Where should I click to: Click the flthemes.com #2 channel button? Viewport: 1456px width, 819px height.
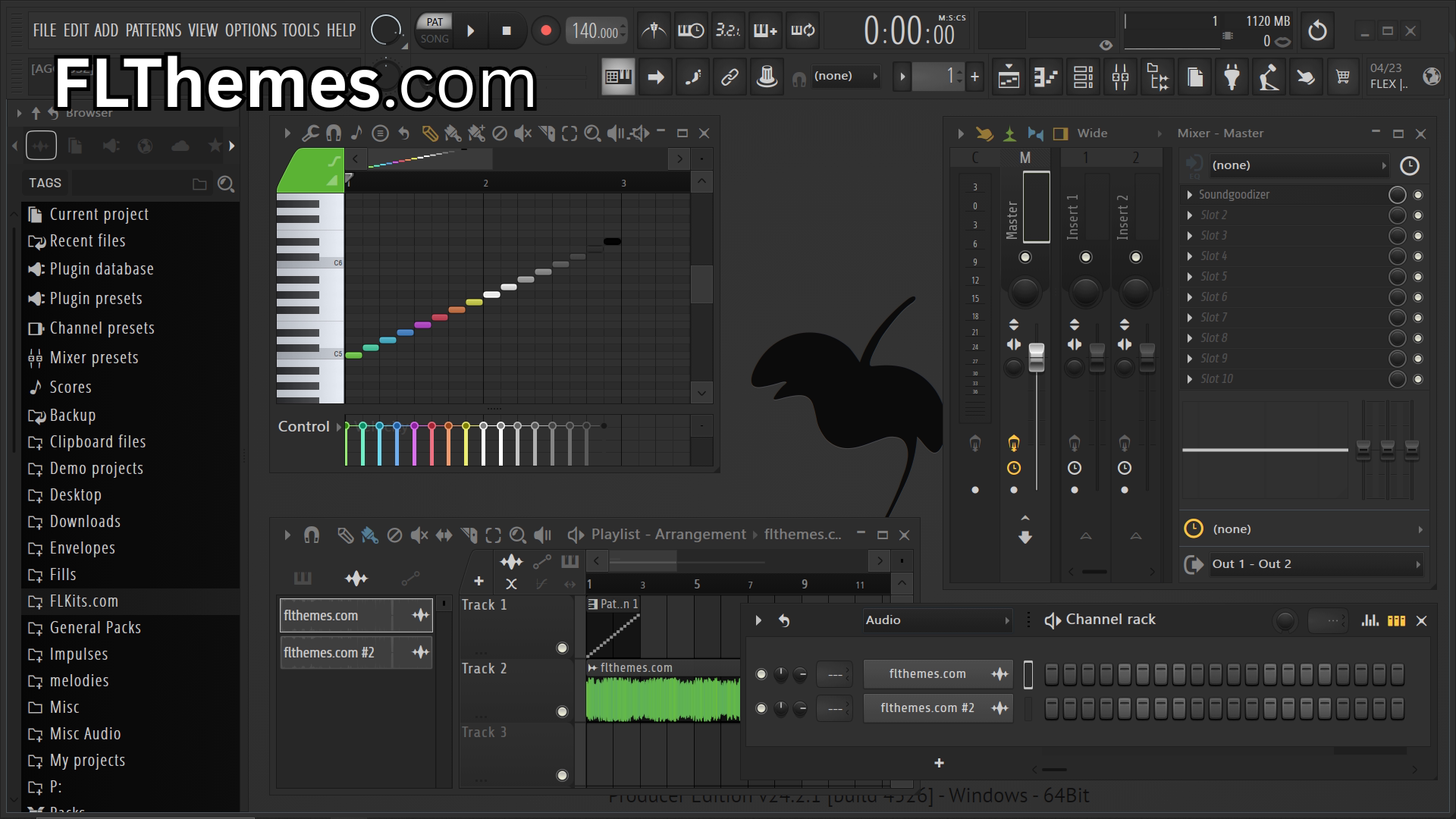pyautogui.click(x=938, y=708)
